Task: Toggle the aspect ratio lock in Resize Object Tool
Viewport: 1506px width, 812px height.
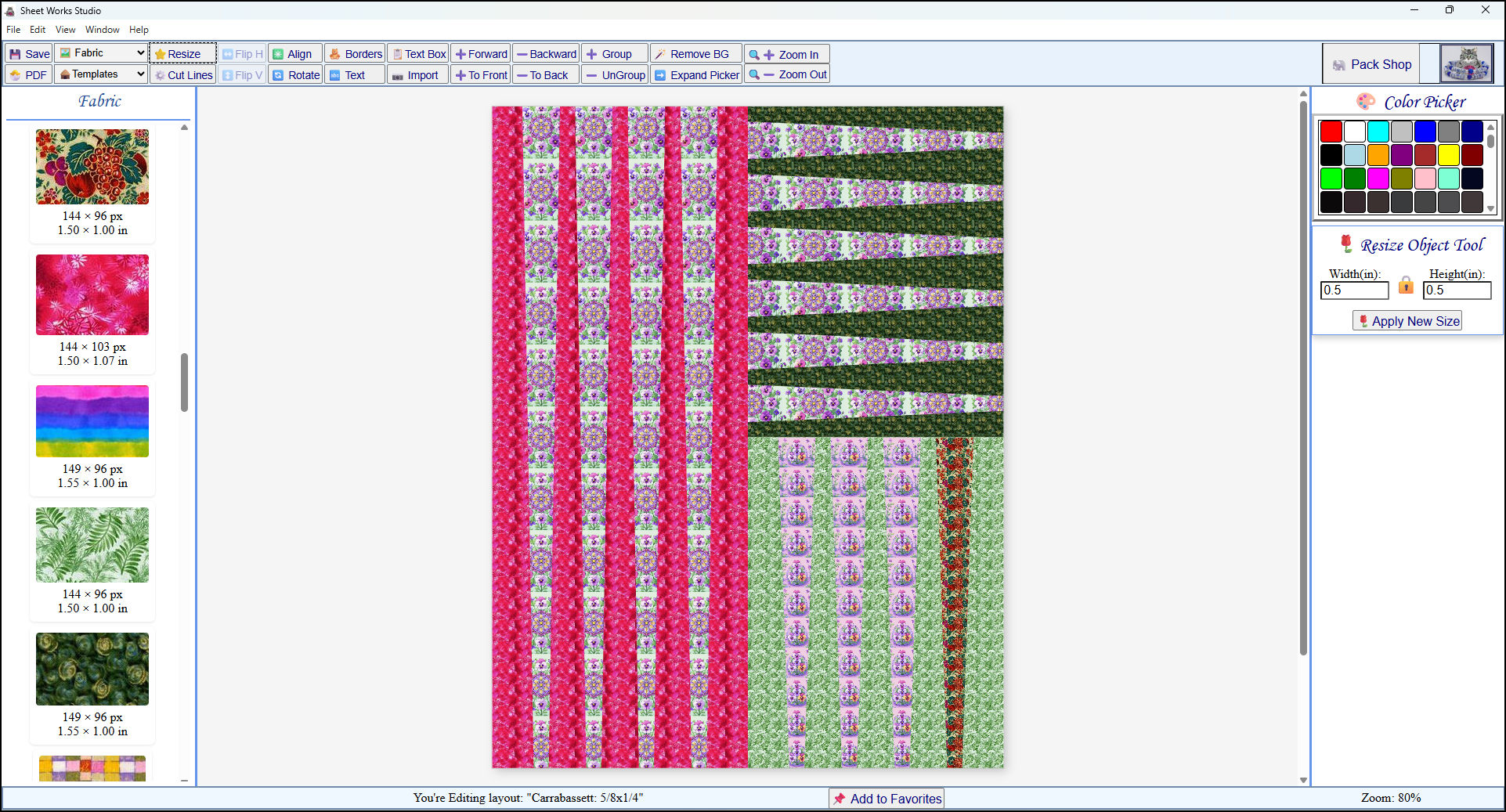Action: 1406,287
